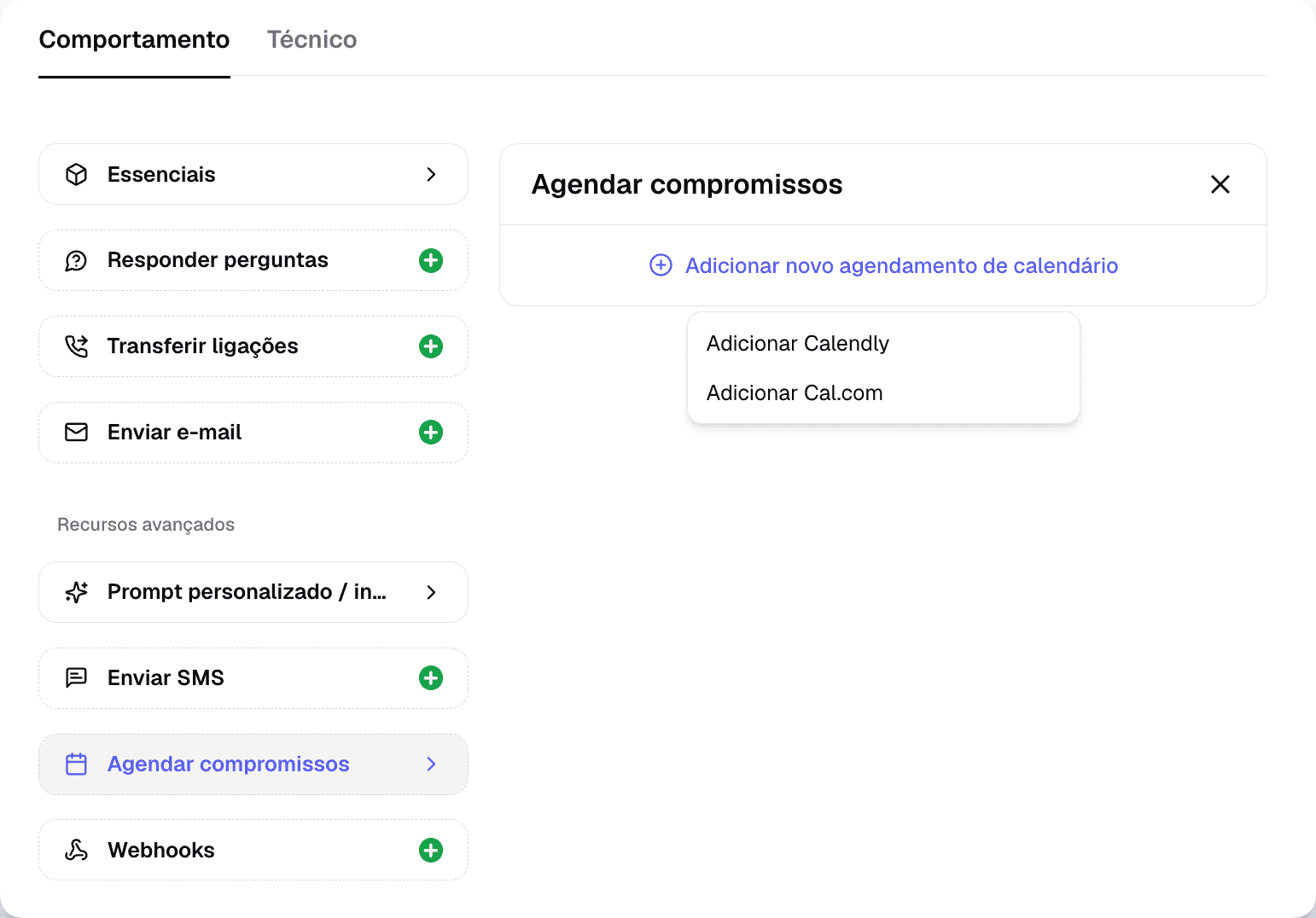
Task: Close the Agendar compromissos panel
Action: click(1220, 184)
